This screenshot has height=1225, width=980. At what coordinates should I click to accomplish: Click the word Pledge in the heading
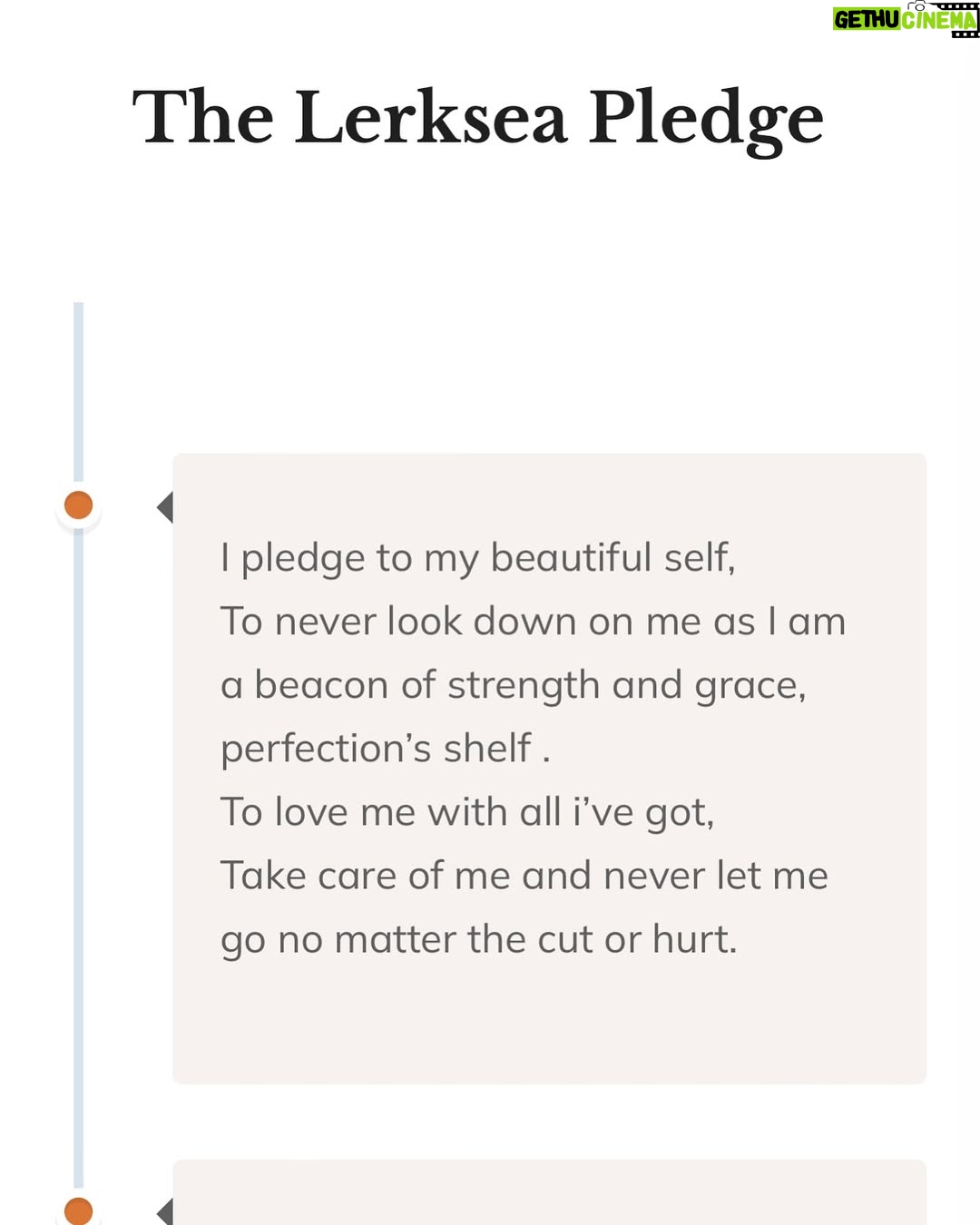coord(706,121)
